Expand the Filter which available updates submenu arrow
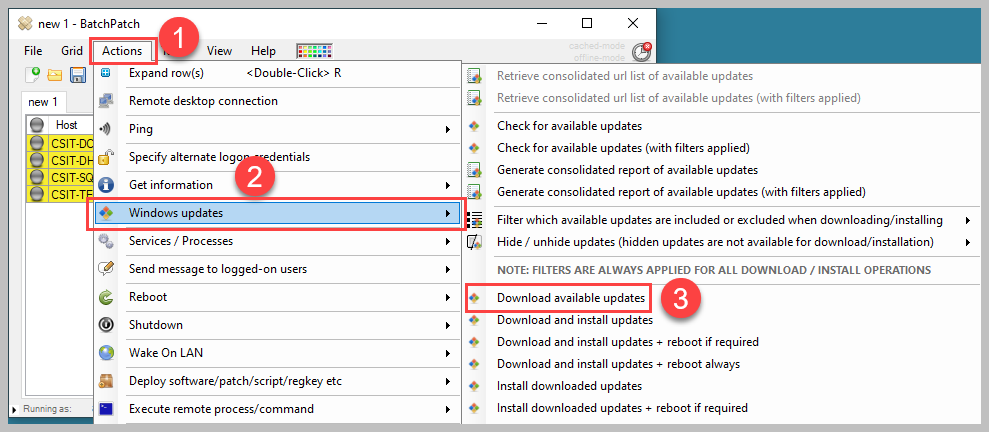This screenshot has width=989, height=432. (x=968, y=220)
